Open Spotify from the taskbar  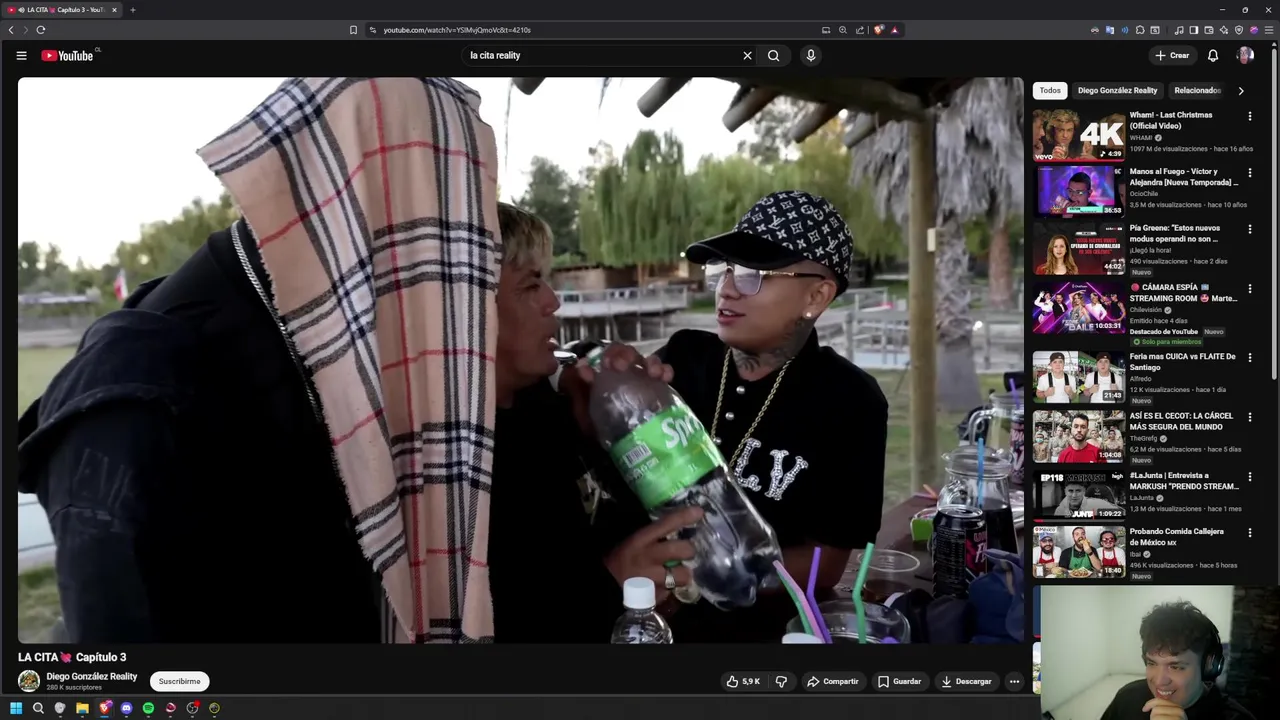[x=148, y=708]
